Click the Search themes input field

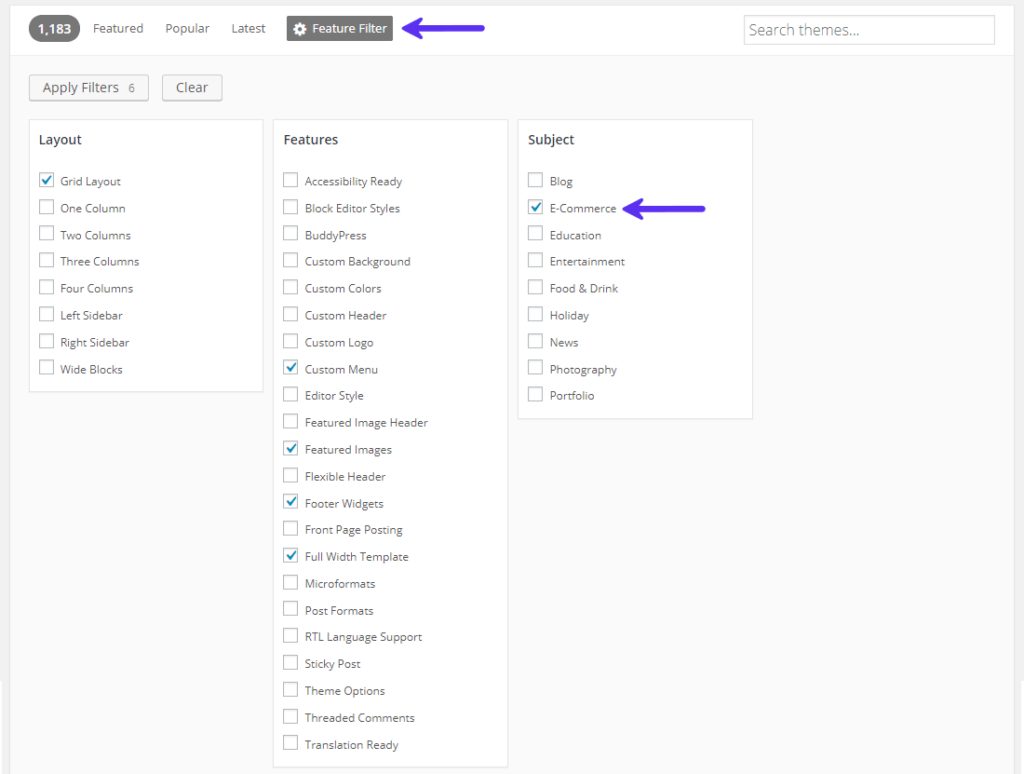(868, 30)
